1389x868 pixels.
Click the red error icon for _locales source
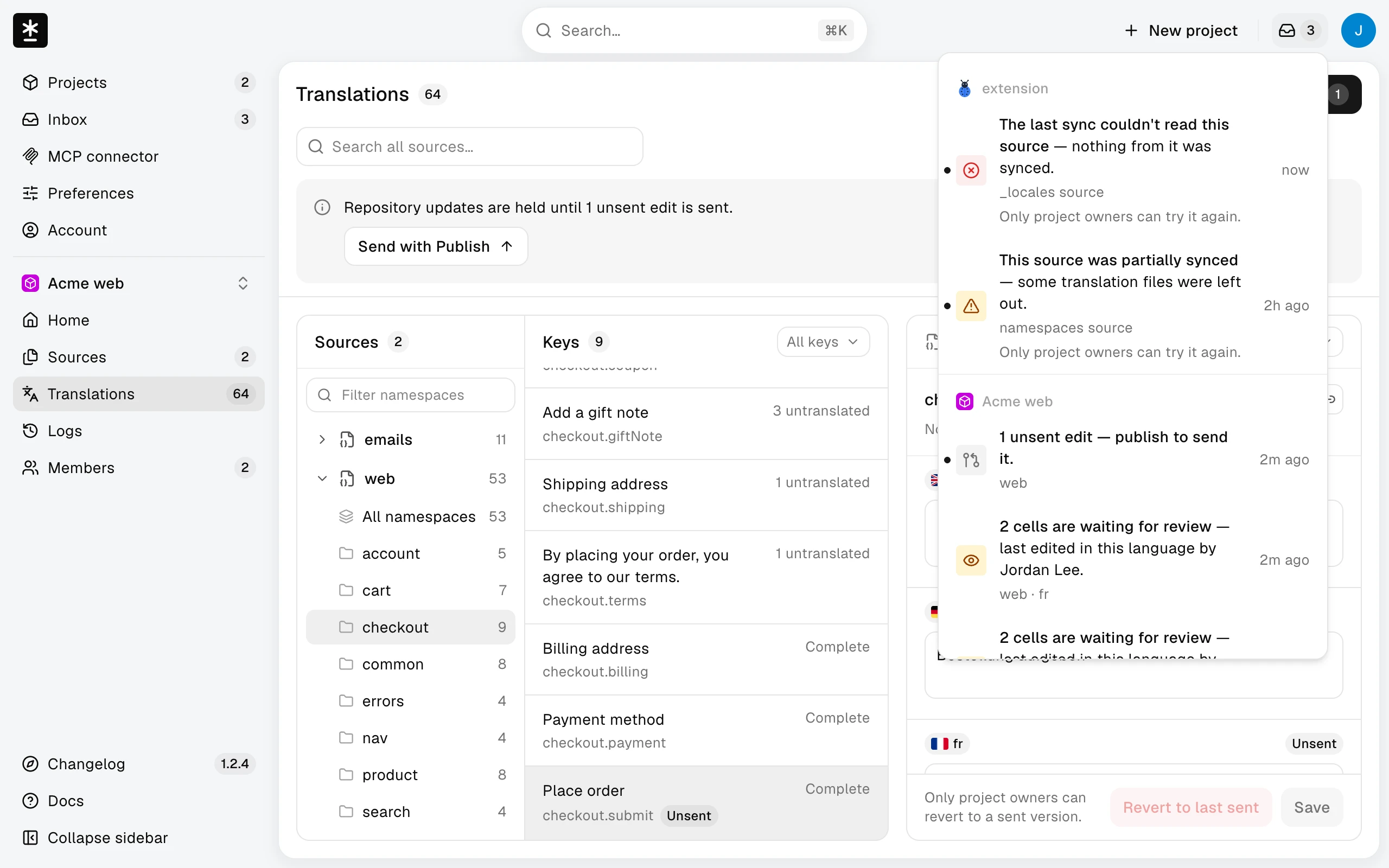(971, 170)
